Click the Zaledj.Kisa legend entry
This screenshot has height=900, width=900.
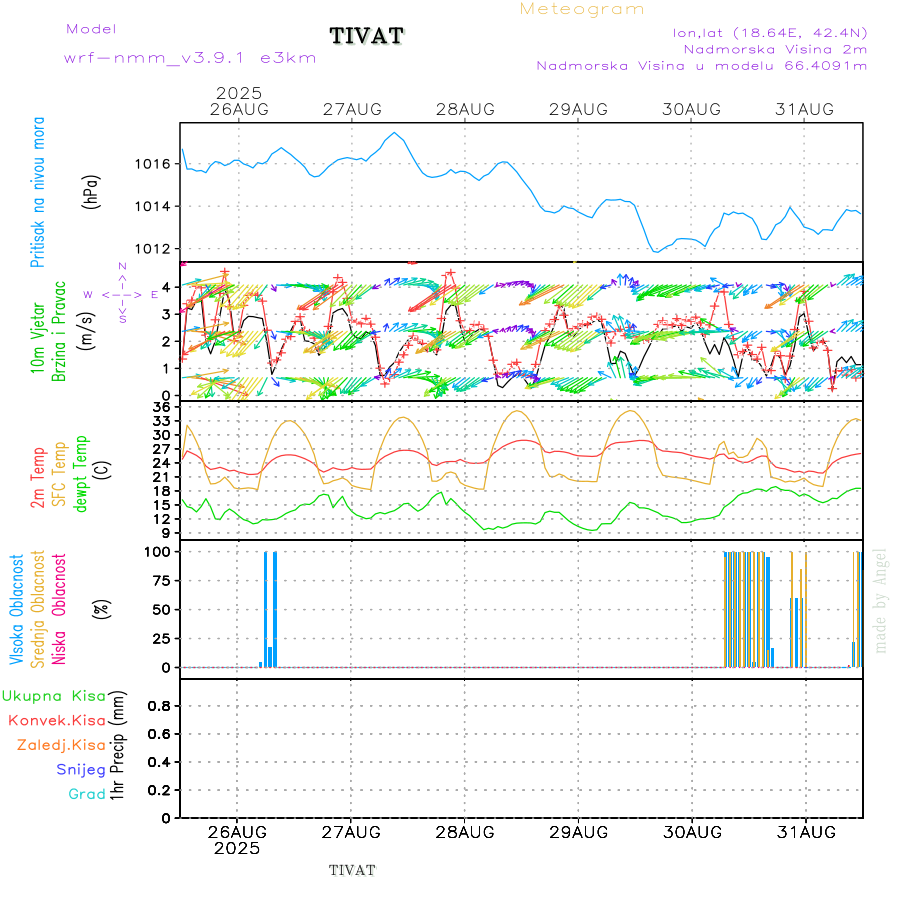click(x=61, y=745)
